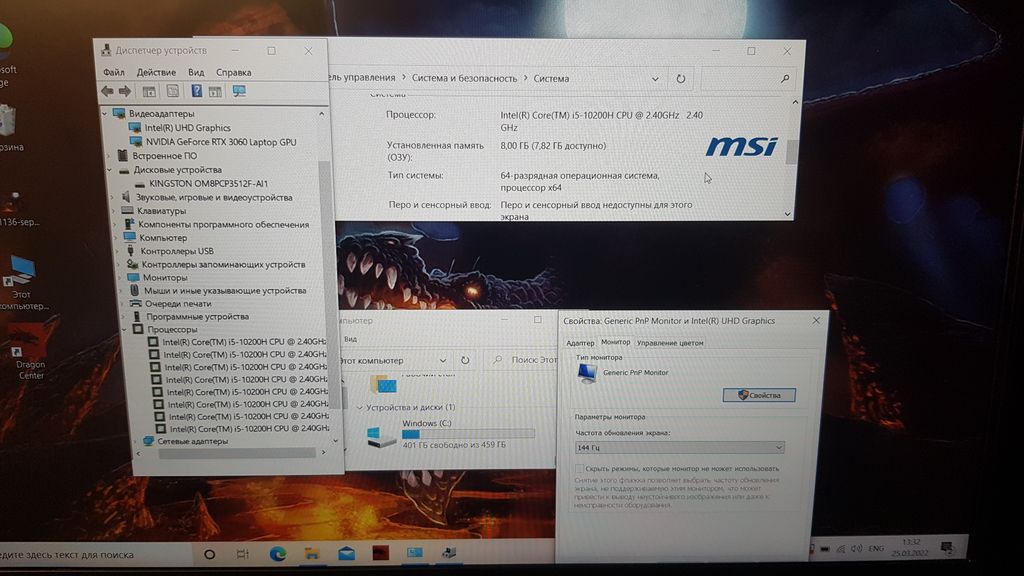Open Microsoft Edge from the taskbar

coord(278,553)
